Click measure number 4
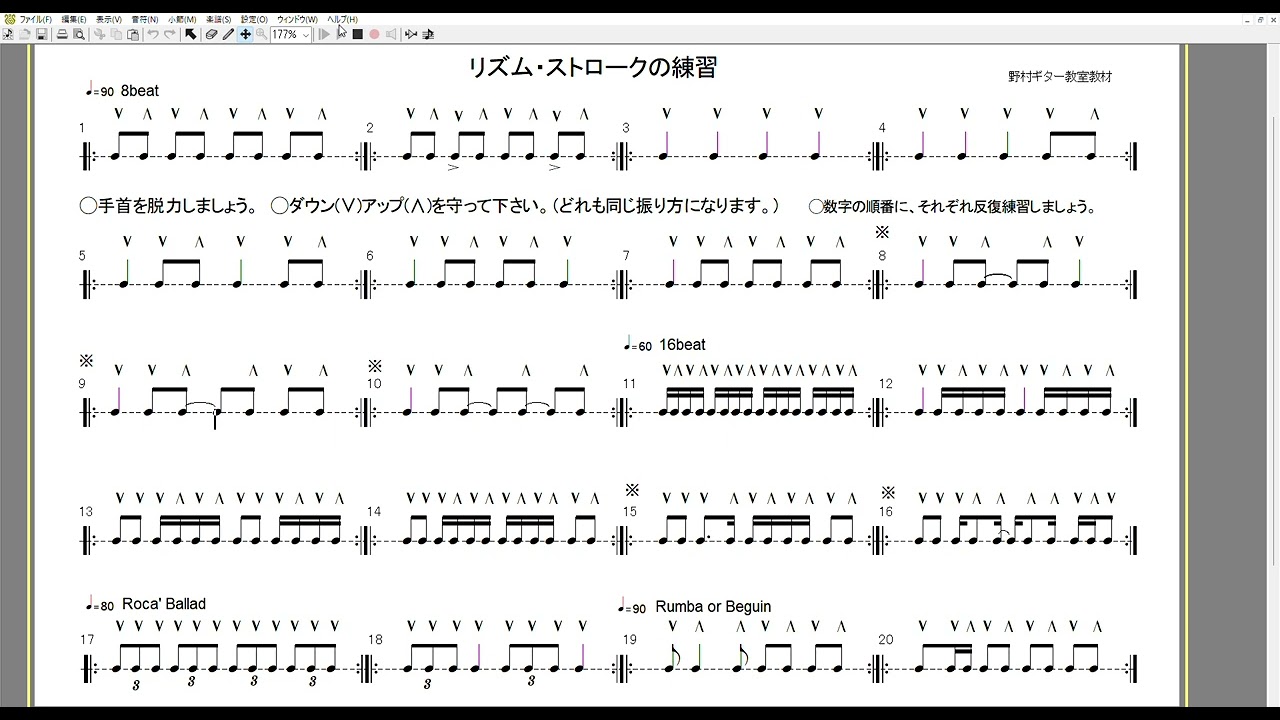 pos(882,128)
